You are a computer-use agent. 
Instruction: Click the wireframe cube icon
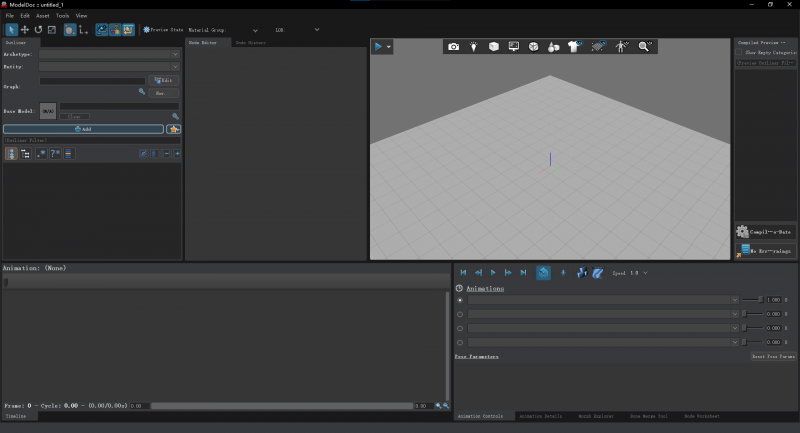pos(534,47)
